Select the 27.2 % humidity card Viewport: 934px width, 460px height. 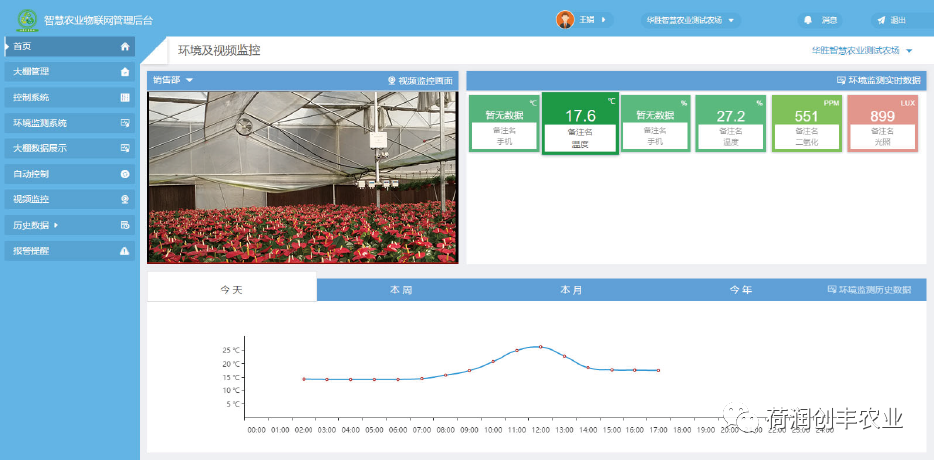731,123
